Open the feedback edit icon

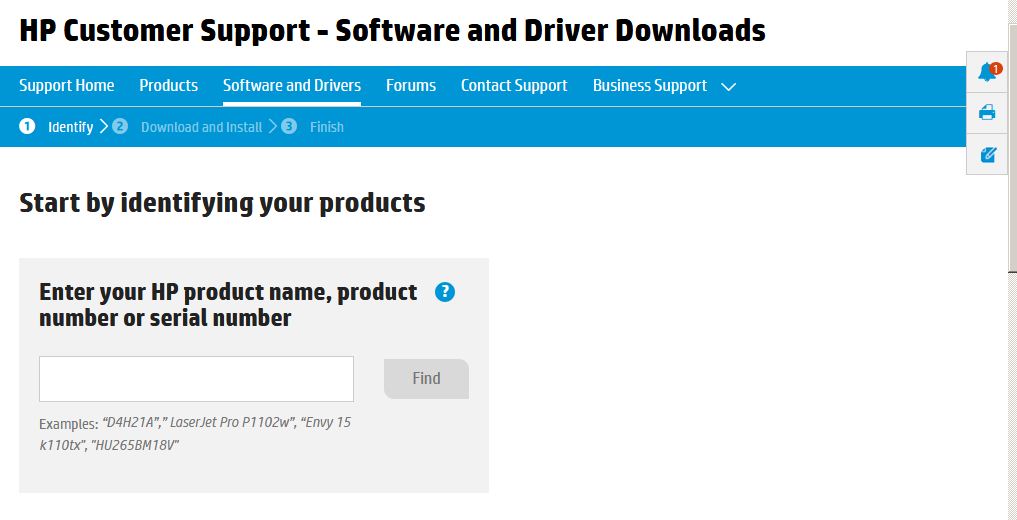pos(988,155)
